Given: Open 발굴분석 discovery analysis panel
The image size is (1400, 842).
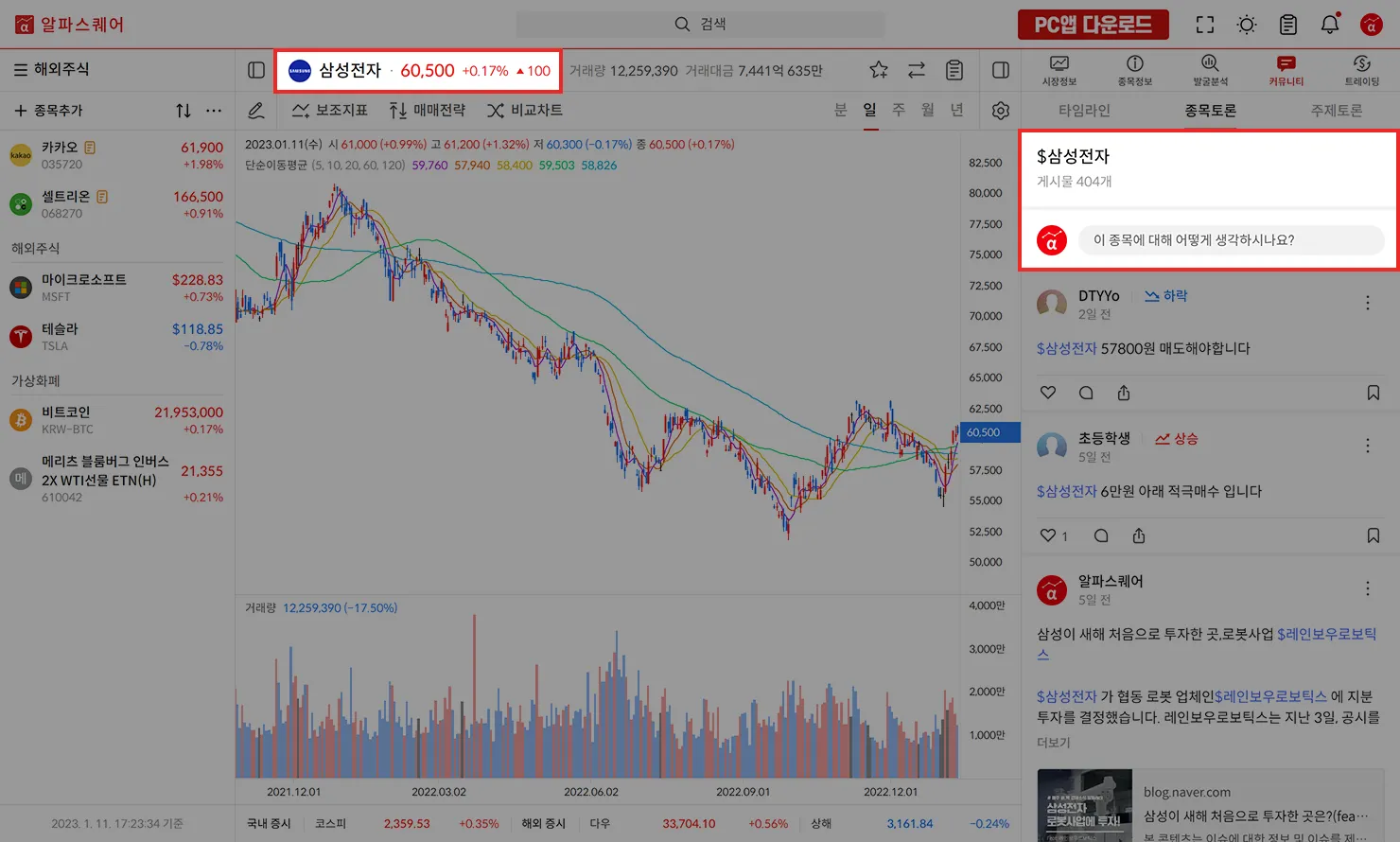Looking at the screenshot, I should pos(1211,71).
